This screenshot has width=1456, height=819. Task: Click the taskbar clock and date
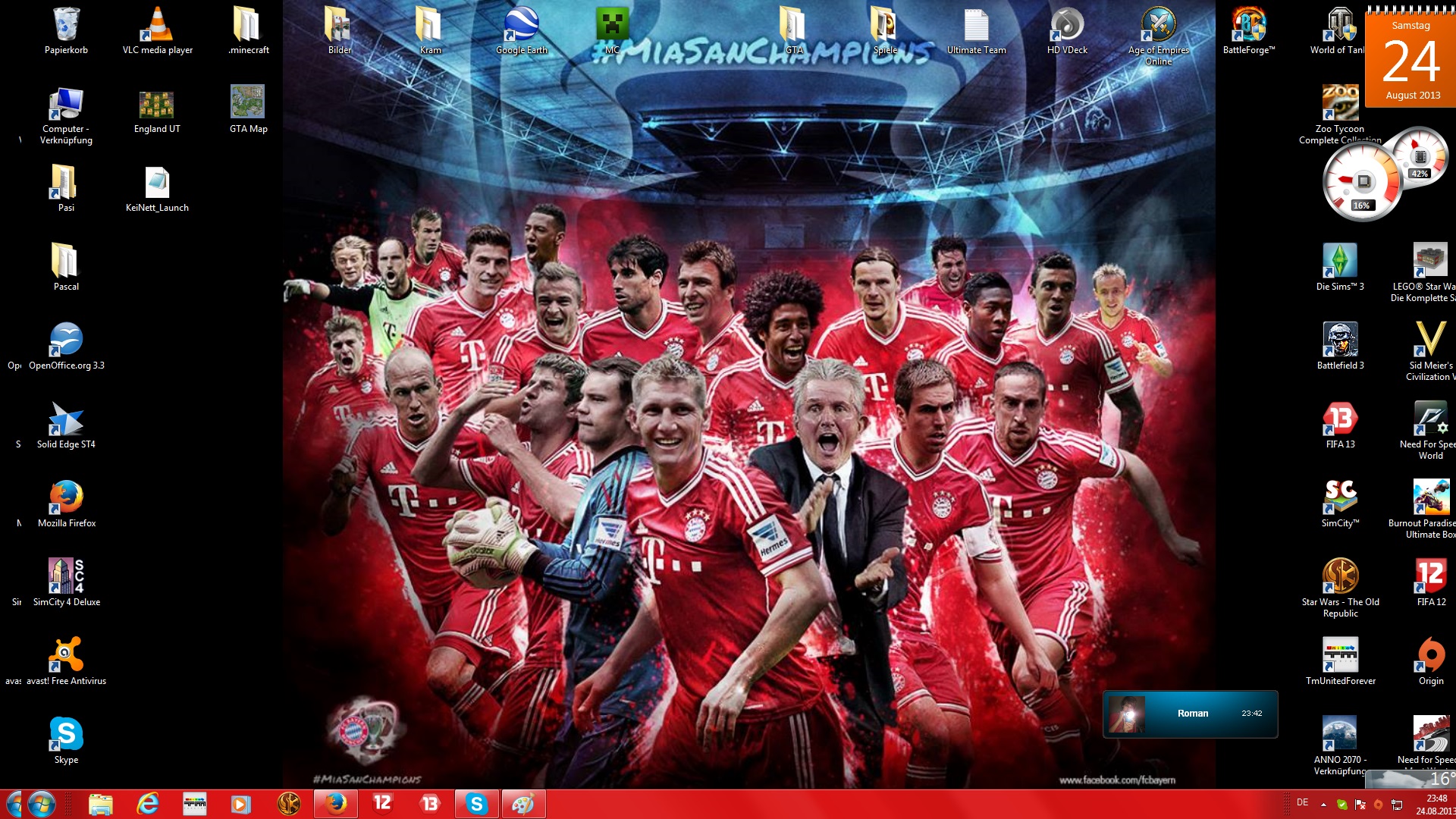click(1435, 805)
